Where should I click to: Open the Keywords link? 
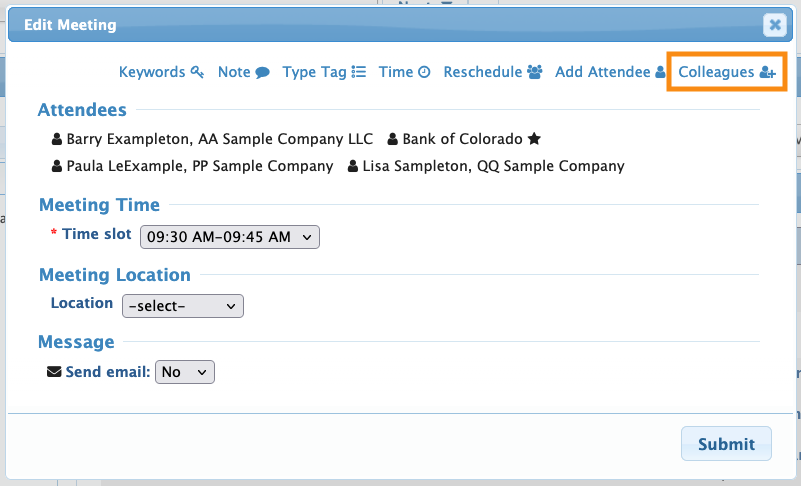pos(152,72)
